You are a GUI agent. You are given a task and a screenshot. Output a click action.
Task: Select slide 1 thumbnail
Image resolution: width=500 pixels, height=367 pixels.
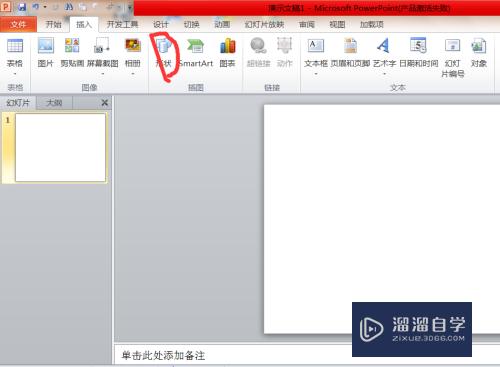click(x=60, y=148)
